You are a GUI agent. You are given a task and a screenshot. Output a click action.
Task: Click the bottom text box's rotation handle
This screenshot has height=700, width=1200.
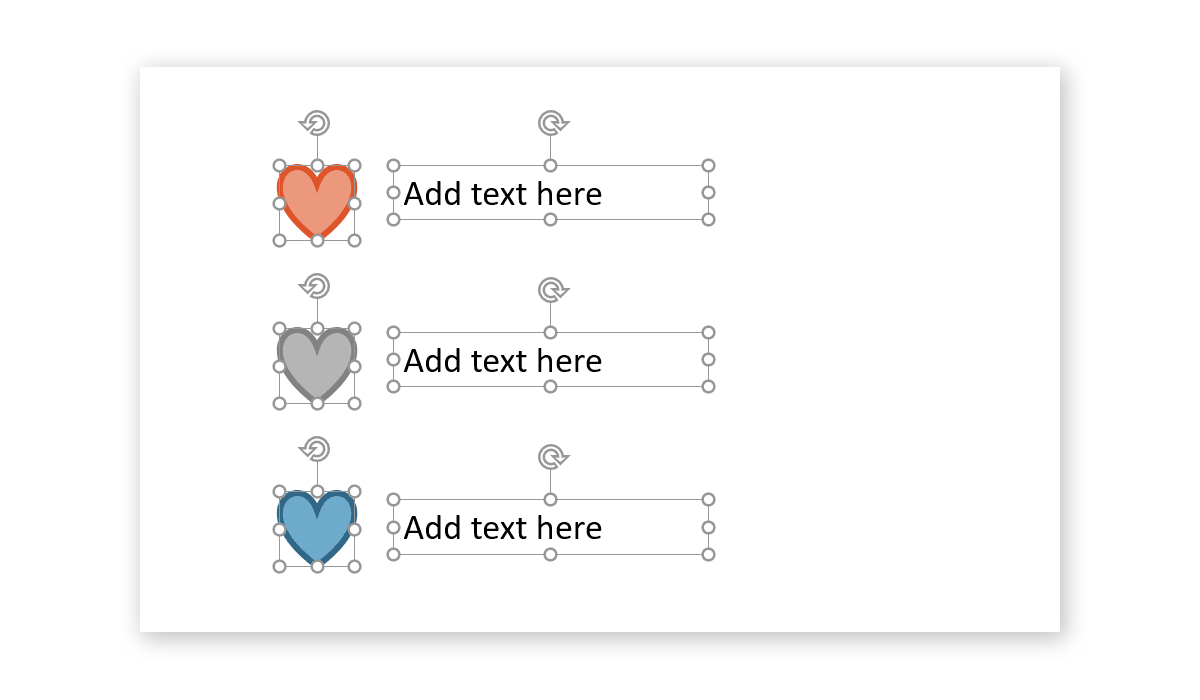[x=550, y=457]
